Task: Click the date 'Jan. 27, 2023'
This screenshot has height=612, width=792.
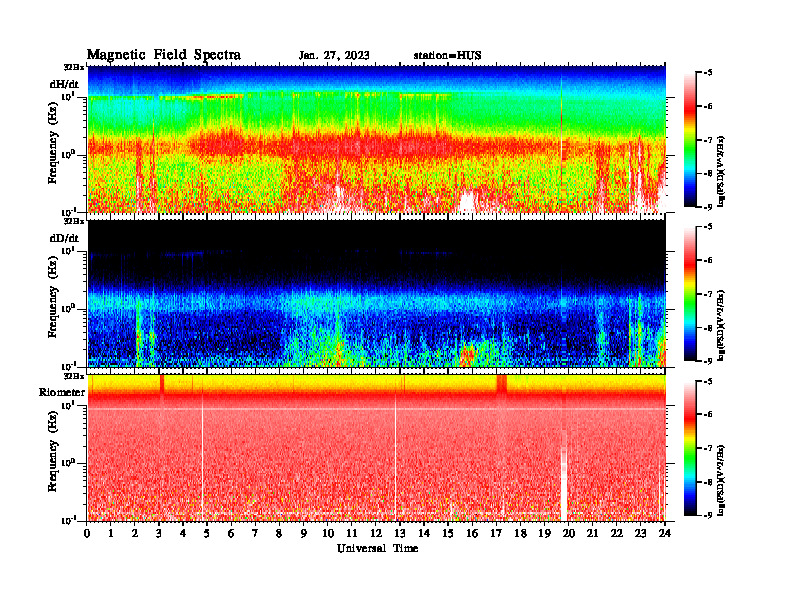Action: click(x=334, y=56)
